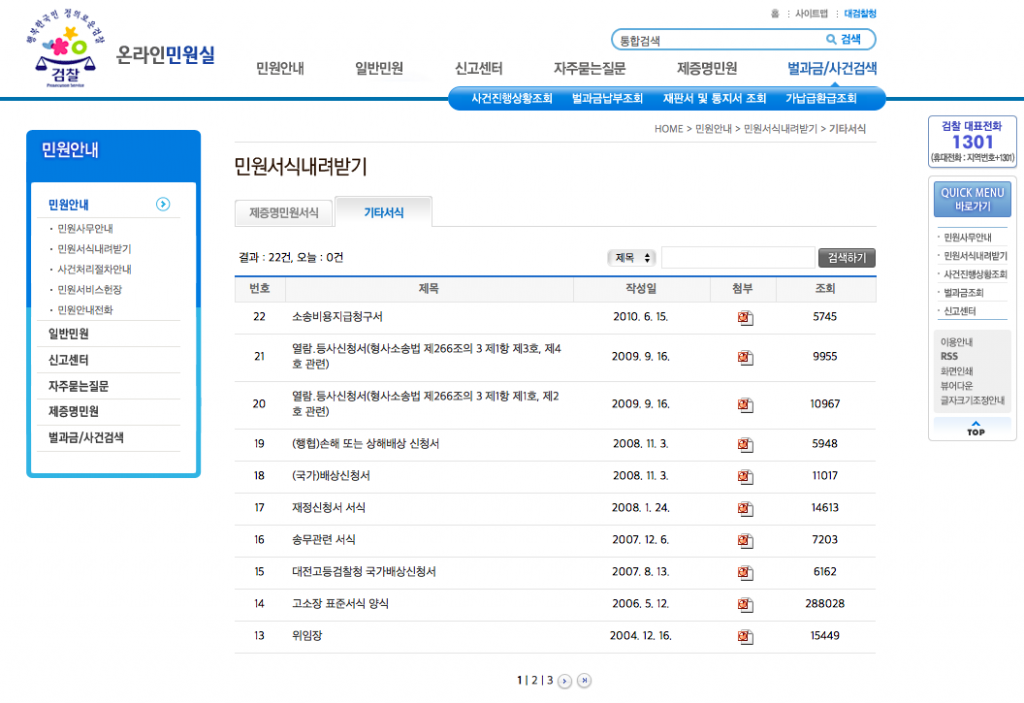Click 벌과금조회 in quick menu
The width and height of the screenshot is (1024, 703).
(x=963, y=292)
